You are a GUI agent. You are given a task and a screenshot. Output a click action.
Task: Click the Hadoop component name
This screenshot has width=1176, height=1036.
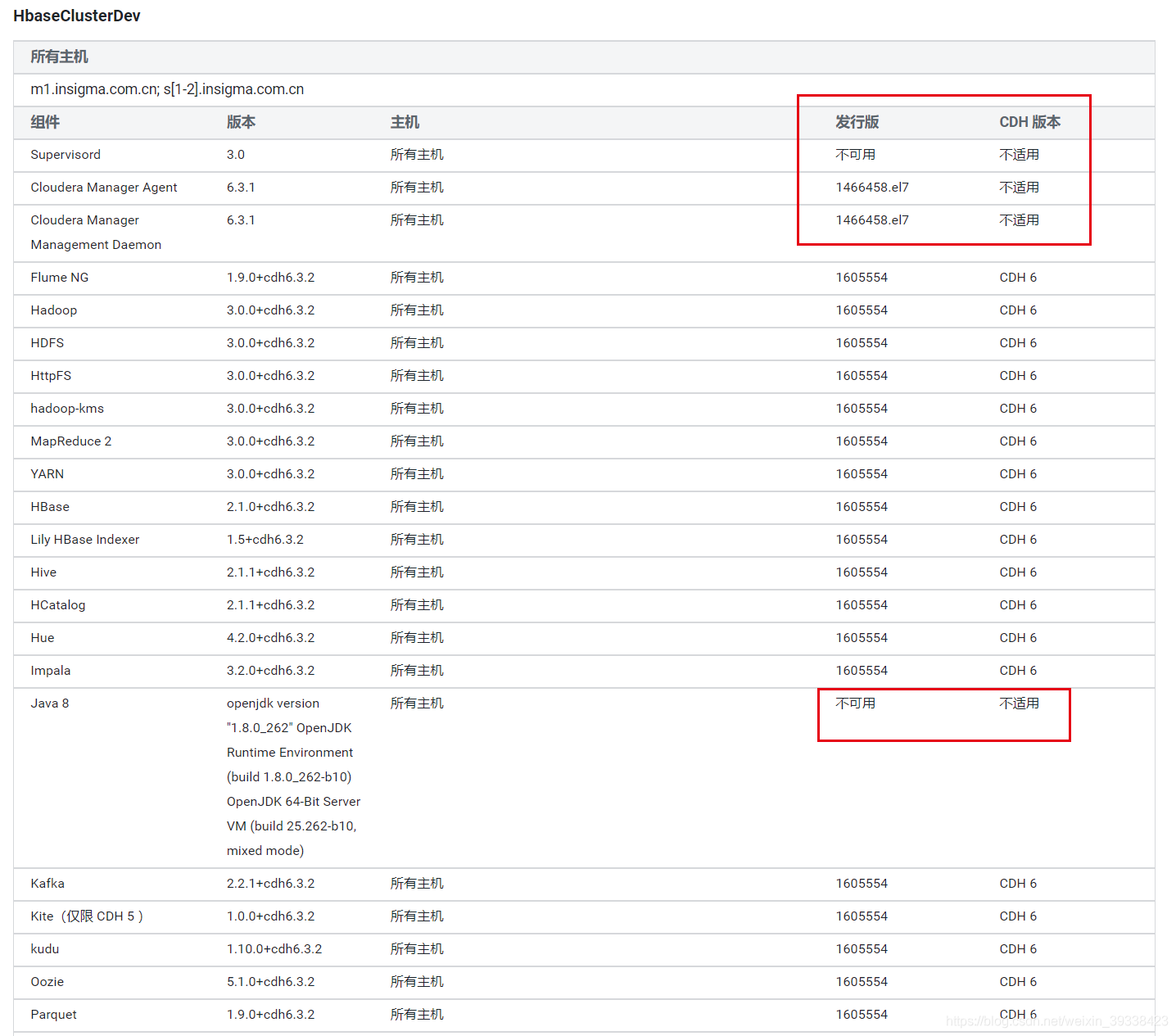pyautogui.click(x=54, y=310)
